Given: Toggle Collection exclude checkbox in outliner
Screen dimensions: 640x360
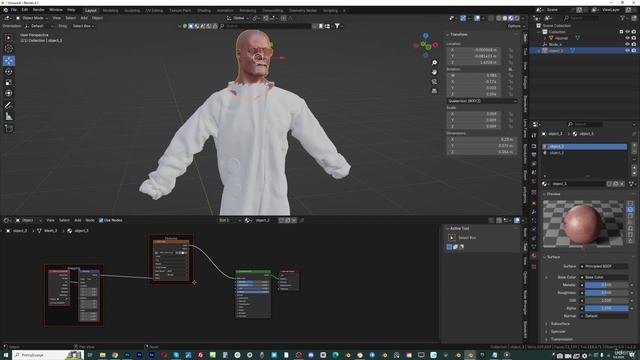Looking at the screenshot, I should tap(621, 32).
